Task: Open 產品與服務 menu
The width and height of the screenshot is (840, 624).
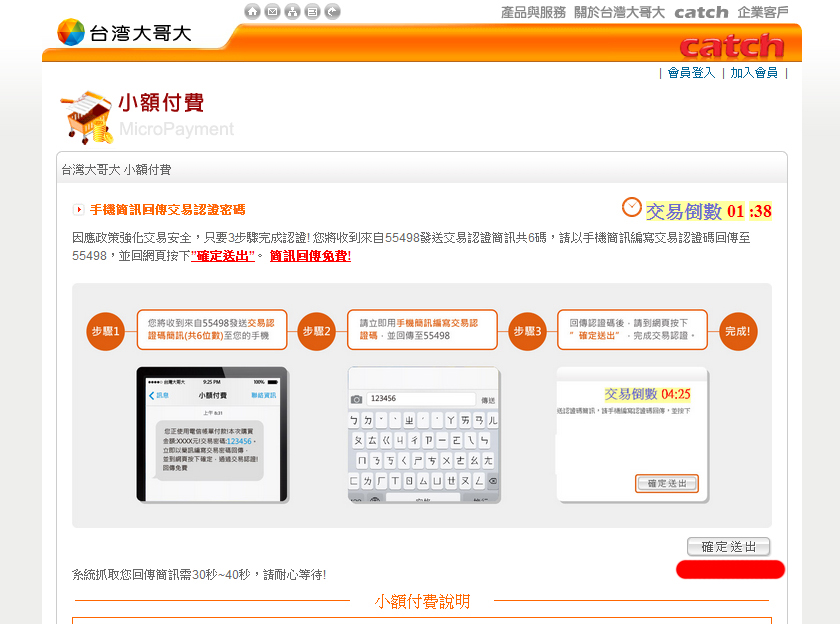Action: (533, 12)
